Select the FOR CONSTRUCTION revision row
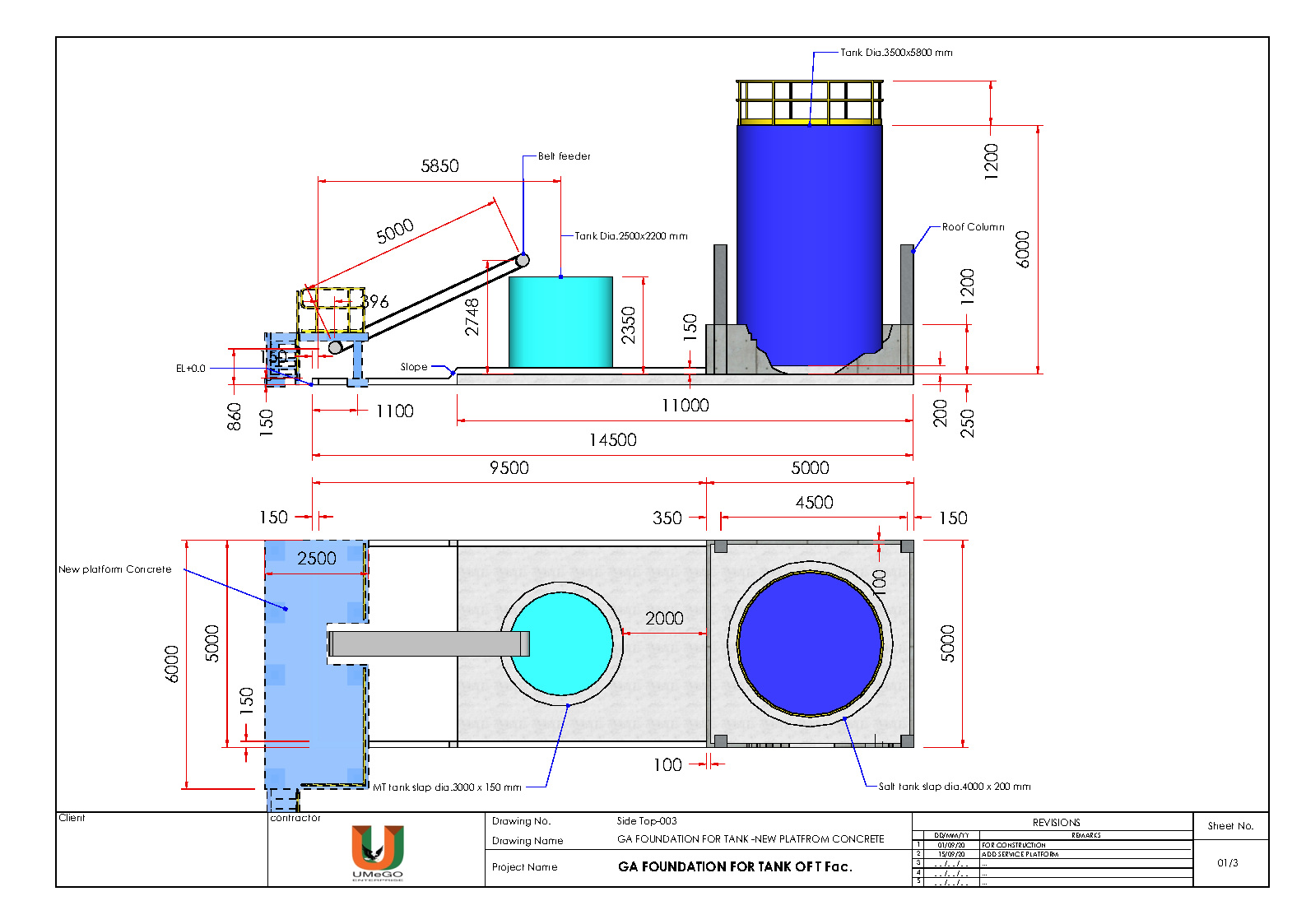This screenshot has height=924, width=1306. [x=1053, y=845]
